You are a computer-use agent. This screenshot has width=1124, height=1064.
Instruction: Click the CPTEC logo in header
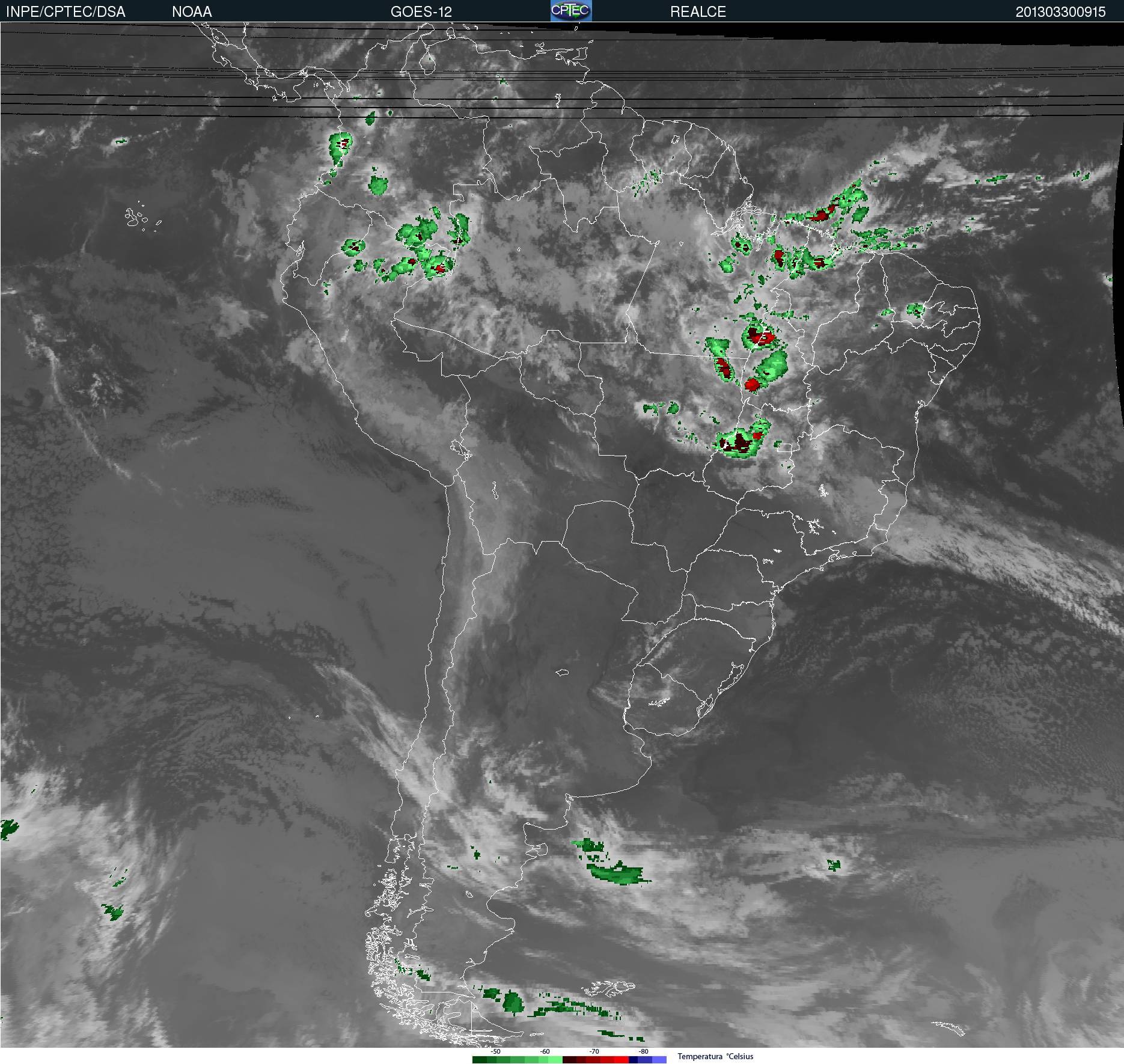(571, 11)
